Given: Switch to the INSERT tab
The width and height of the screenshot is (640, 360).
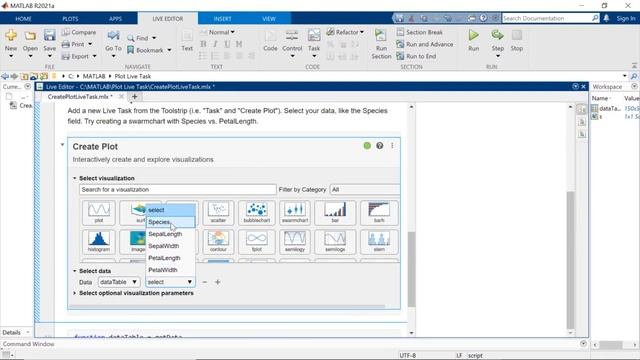Looking at the screenshot, I should [222, 18].
